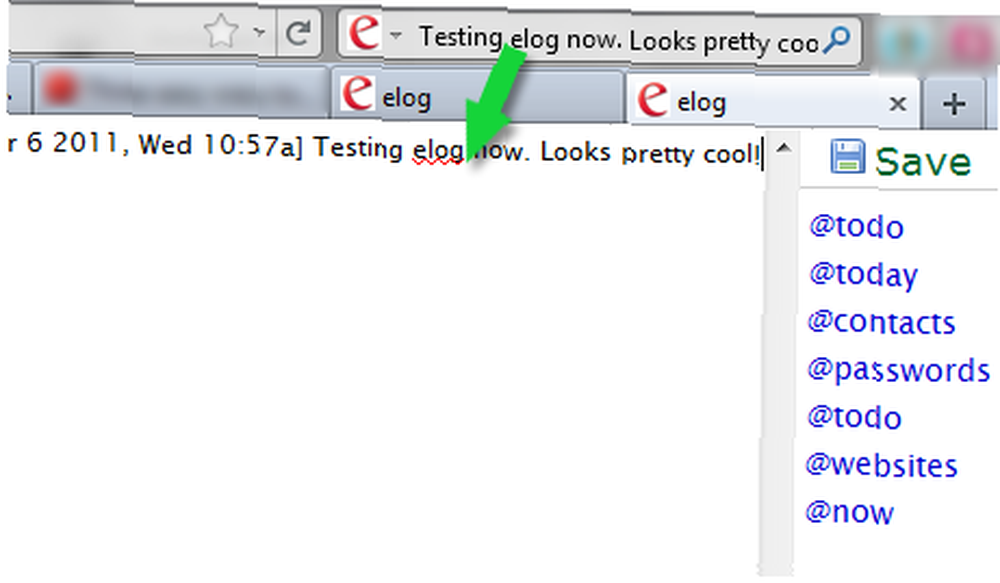1000x583 pixels.
Task: Open the @now tag link
Action: tap(849, 512)
